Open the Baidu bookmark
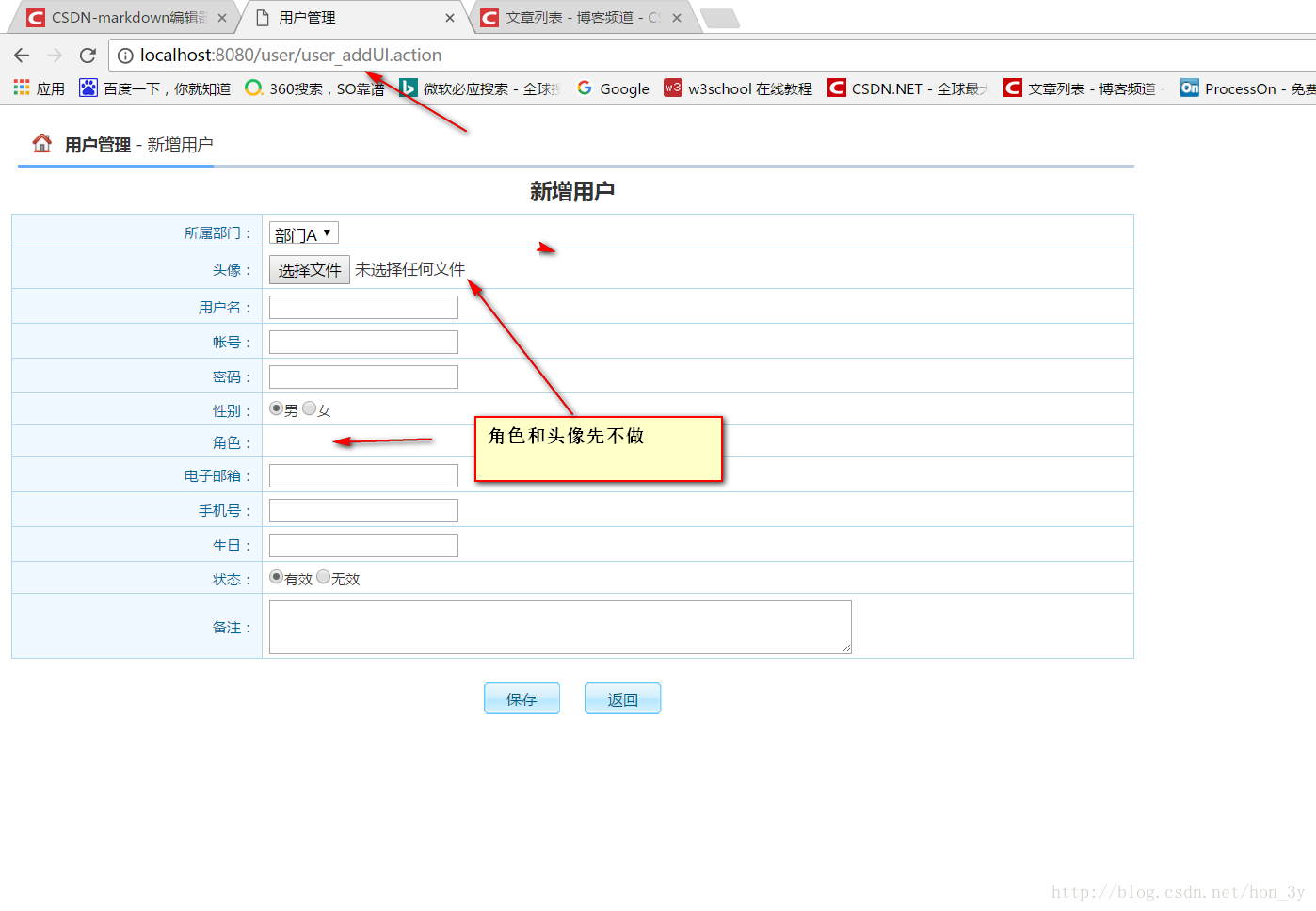 pyautogui.click(x=155, y=88)
